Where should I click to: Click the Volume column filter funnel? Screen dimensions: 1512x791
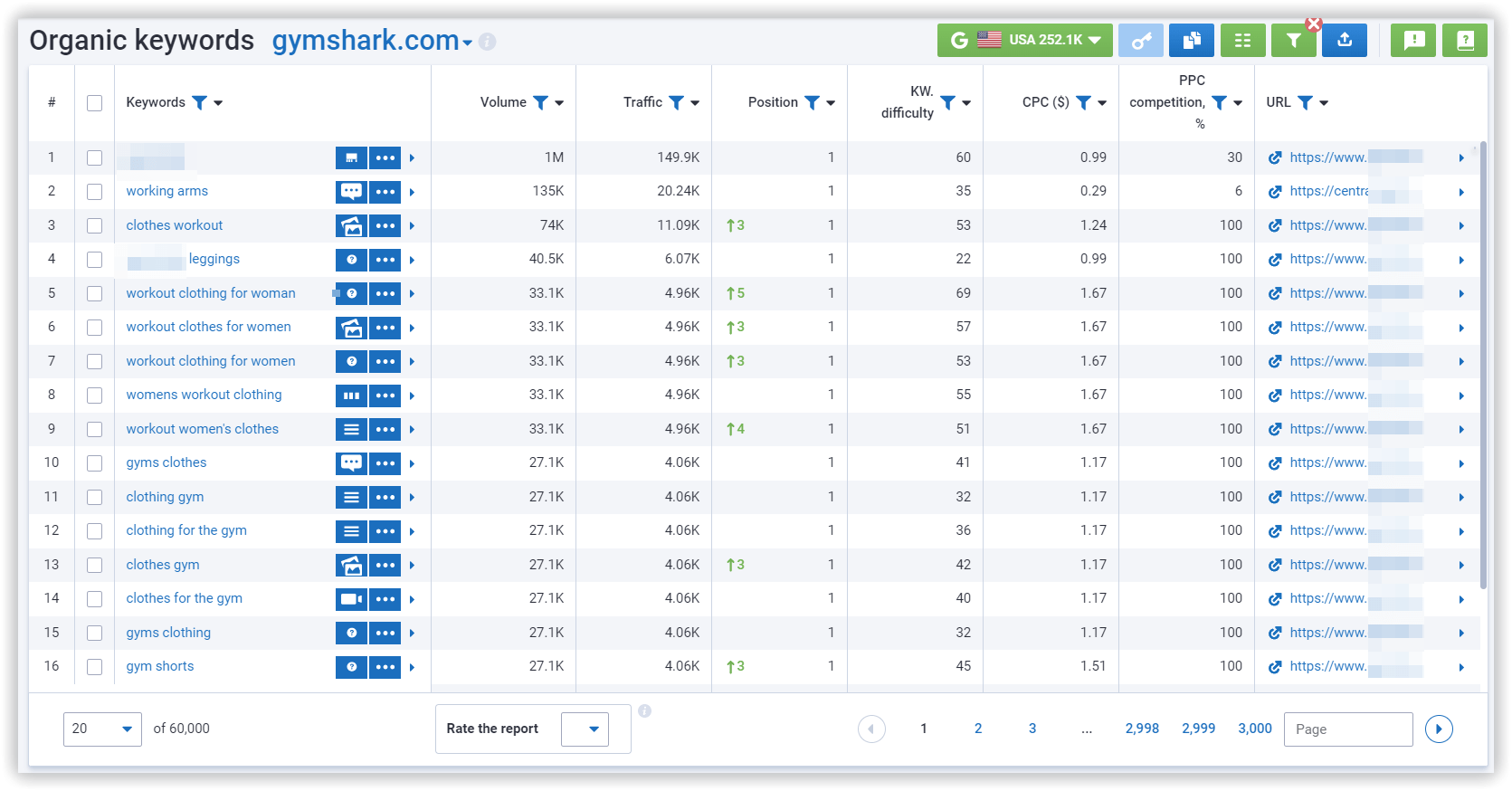[x=541, y=102]
